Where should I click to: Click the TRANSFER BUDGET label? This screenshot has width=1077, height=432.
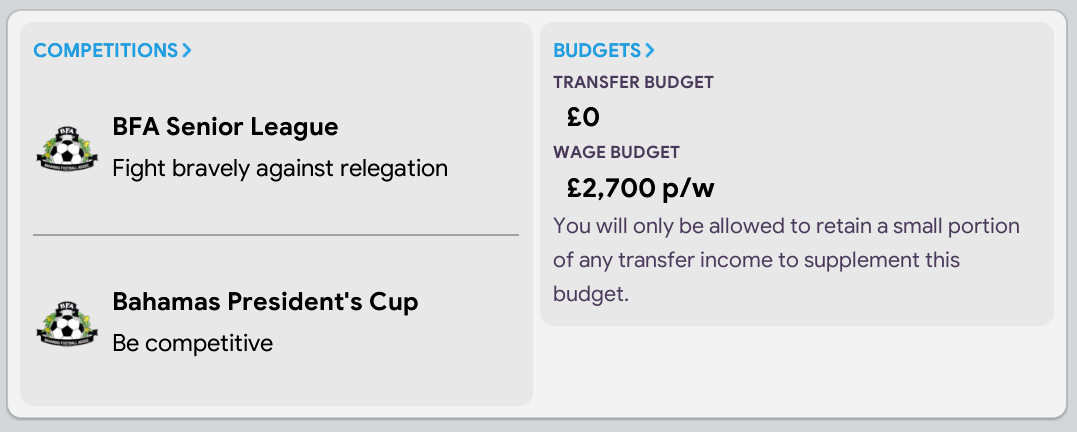[633, 82]
